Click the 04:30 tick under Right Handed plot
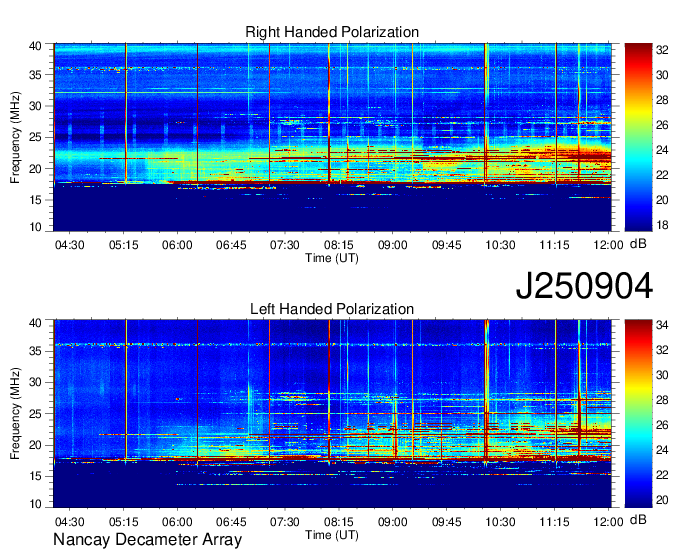This screenshot has height=552, width=680. pos(69,245)
